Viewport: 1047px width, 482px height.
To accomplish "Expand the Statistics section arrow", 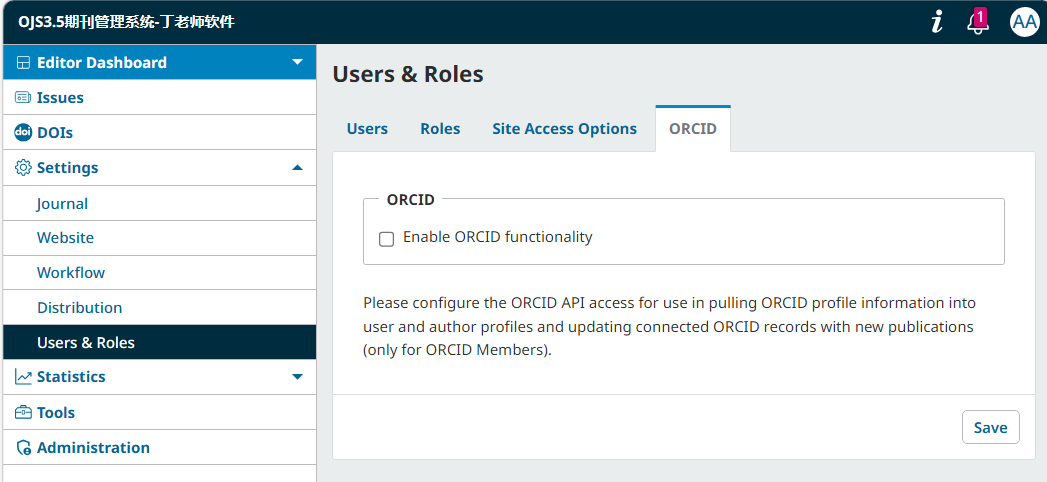I will pos(297,377).
